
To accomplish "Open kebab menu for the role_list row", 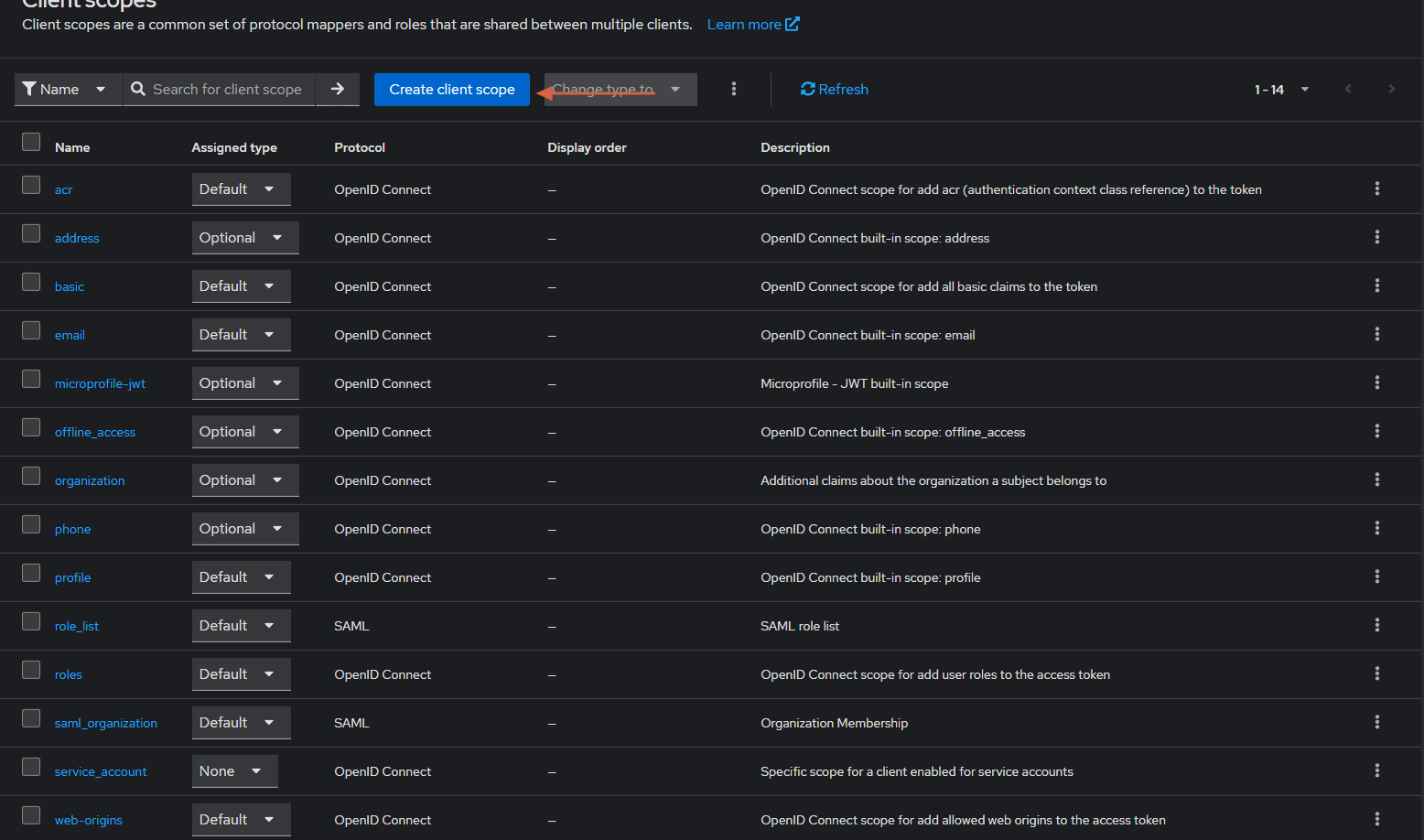I will [1376, 625].
